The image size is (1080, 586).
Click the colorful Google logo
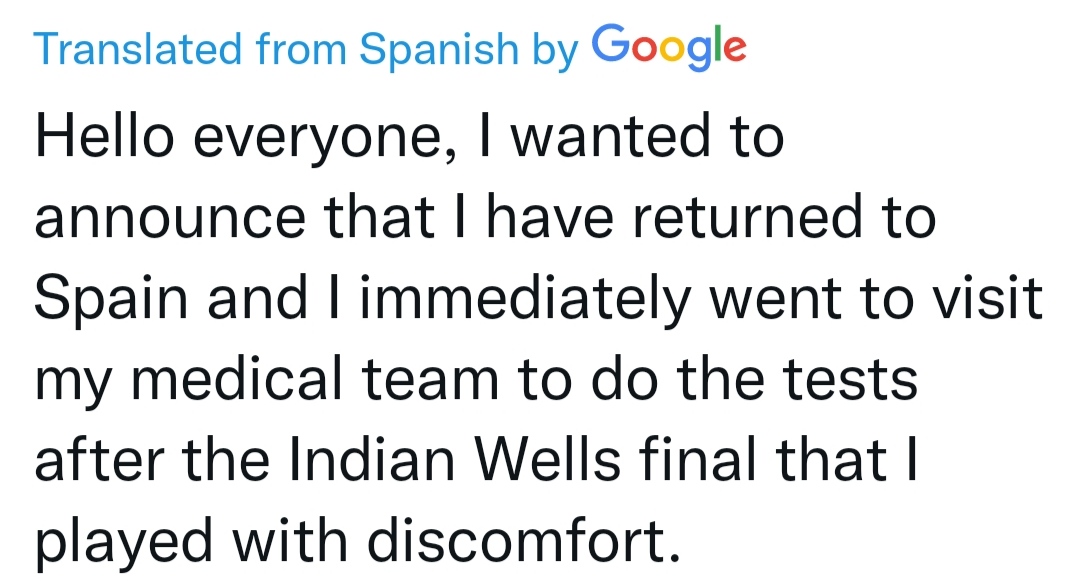[x=669, y=47]
